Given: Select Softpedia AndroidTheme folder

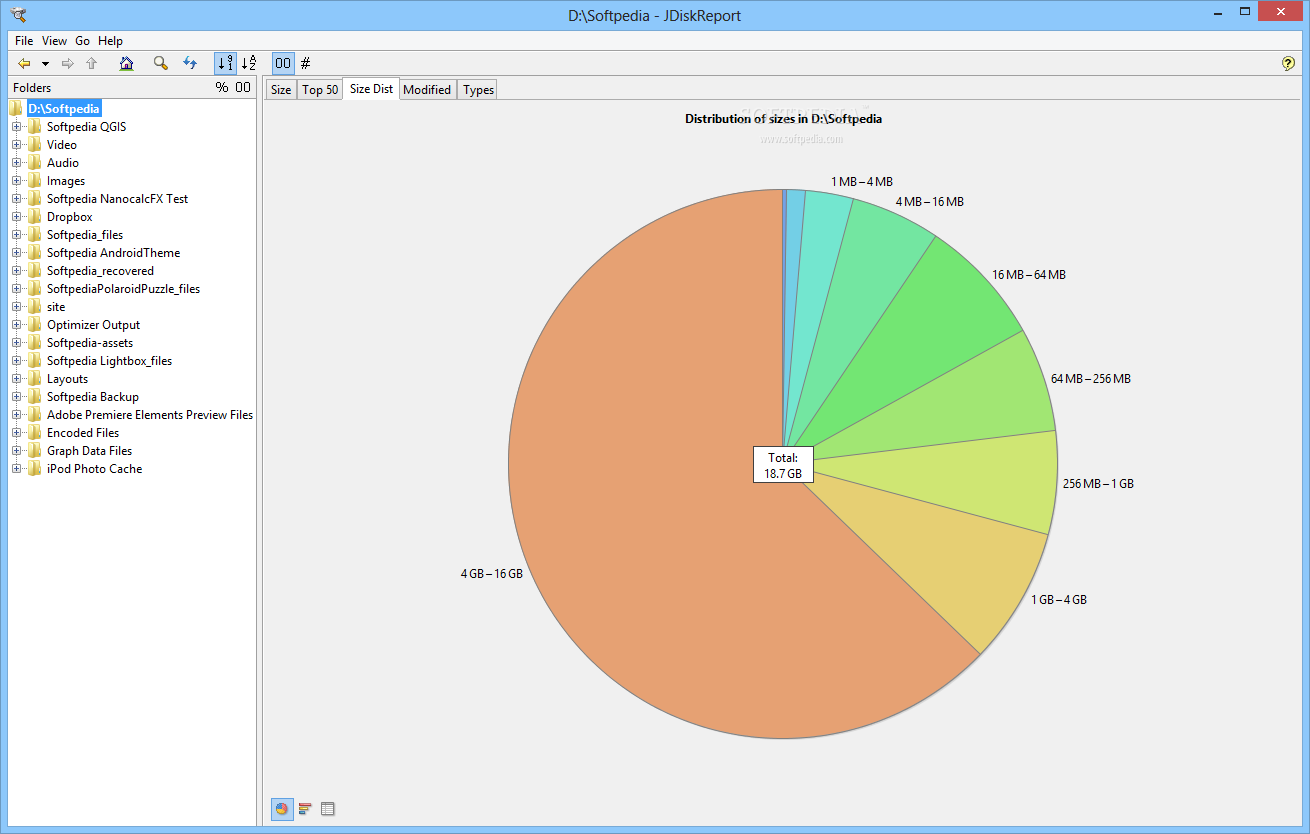Looking at the screenshot, I should click(113, 253).
